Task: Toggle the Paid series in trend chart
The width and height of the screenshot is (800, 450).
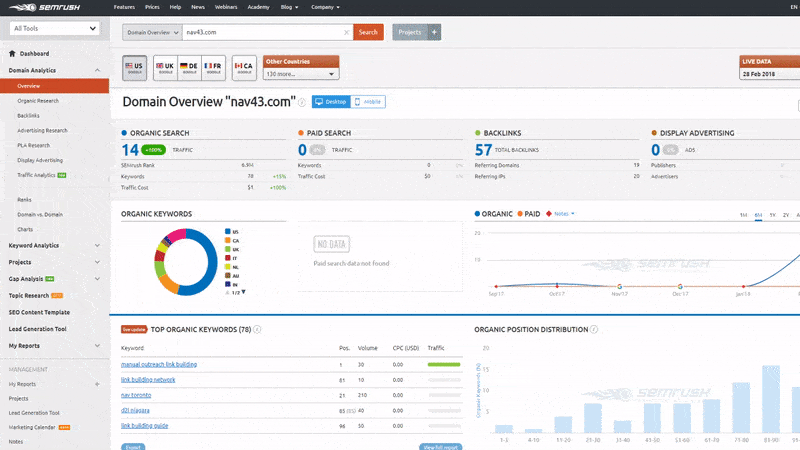Action: [529, 214]
